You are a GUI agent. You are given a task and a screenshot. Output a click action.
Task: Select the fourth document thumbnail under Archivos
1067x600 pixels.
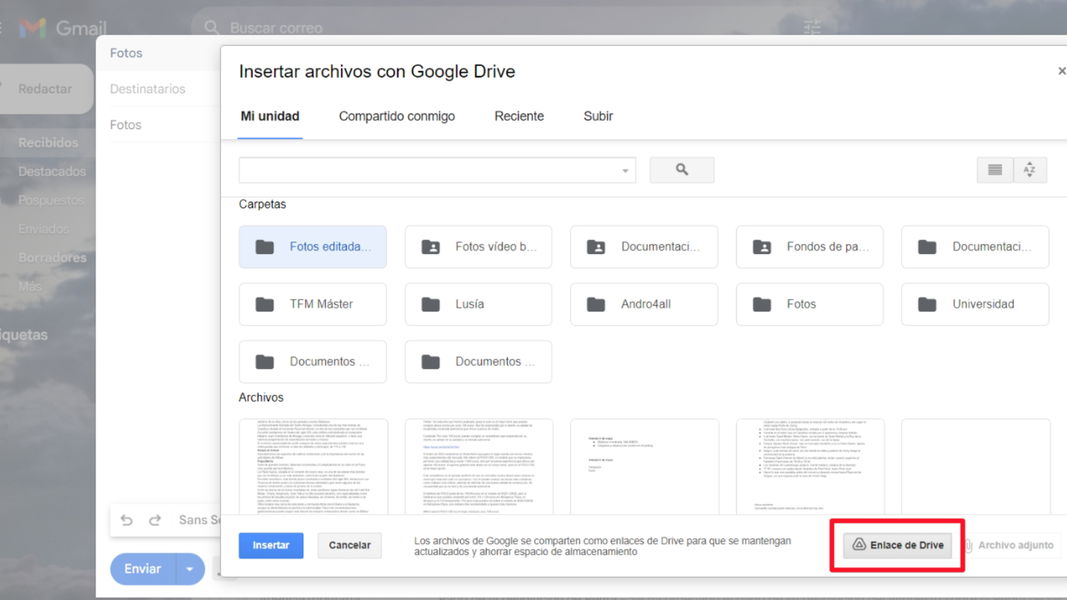point(810,467)
